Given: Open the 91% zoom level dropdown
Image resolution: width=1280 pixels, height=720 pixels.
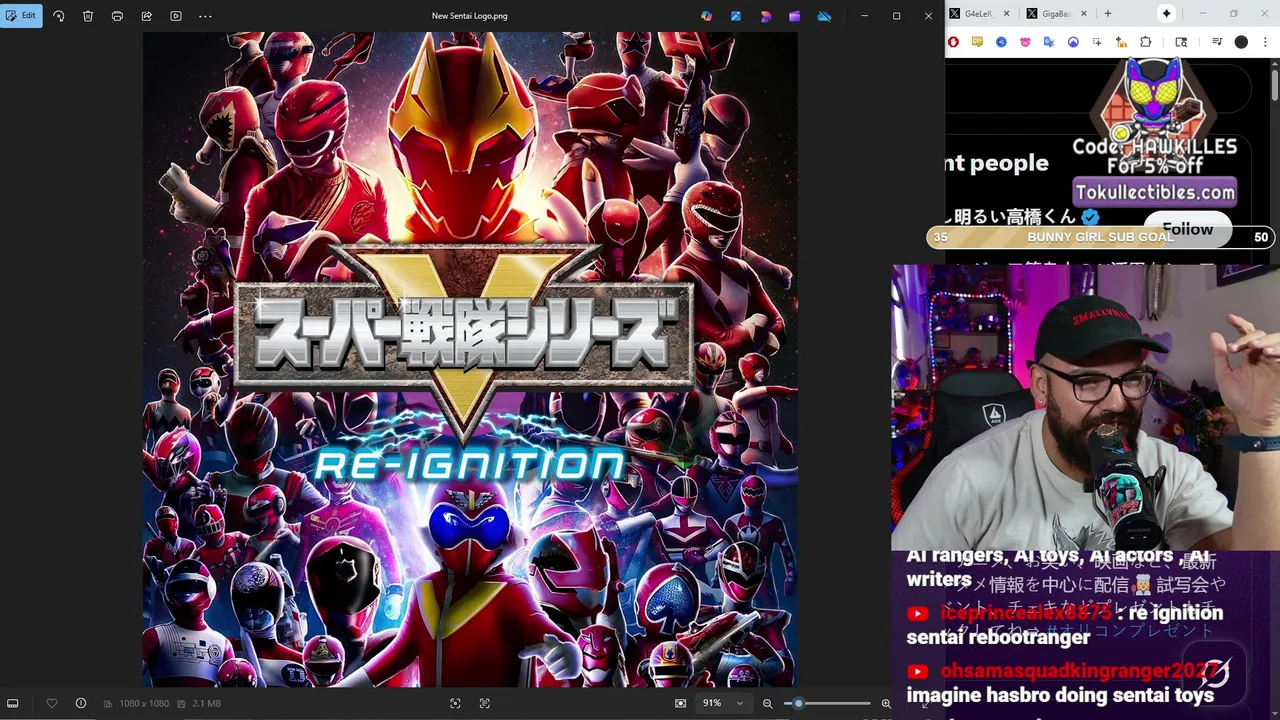Looking at the screenshot, I should pyautogui.click(x=724, y=703).
